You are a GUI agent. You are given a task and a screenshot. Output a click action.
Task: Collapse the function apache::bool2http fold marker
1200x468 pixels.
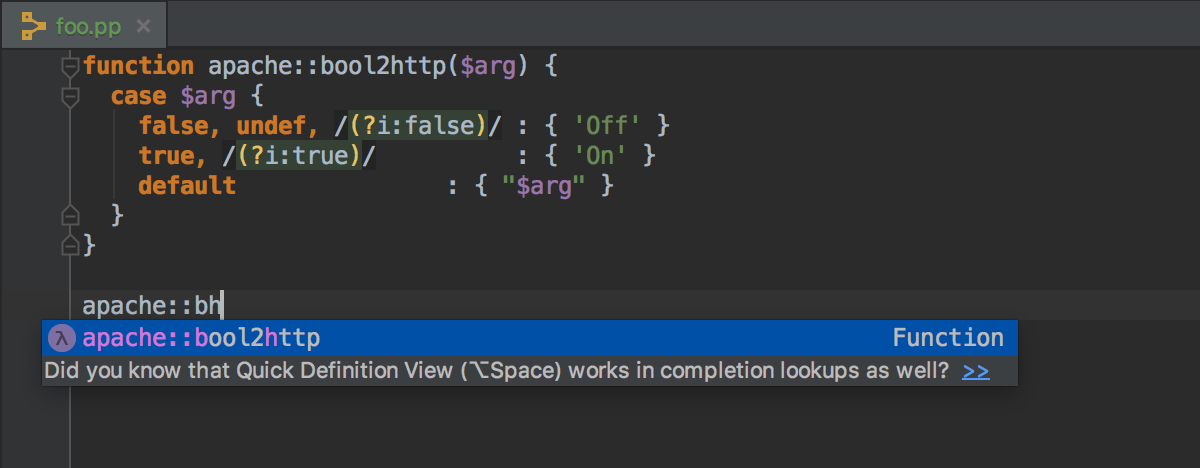point(69,67)
